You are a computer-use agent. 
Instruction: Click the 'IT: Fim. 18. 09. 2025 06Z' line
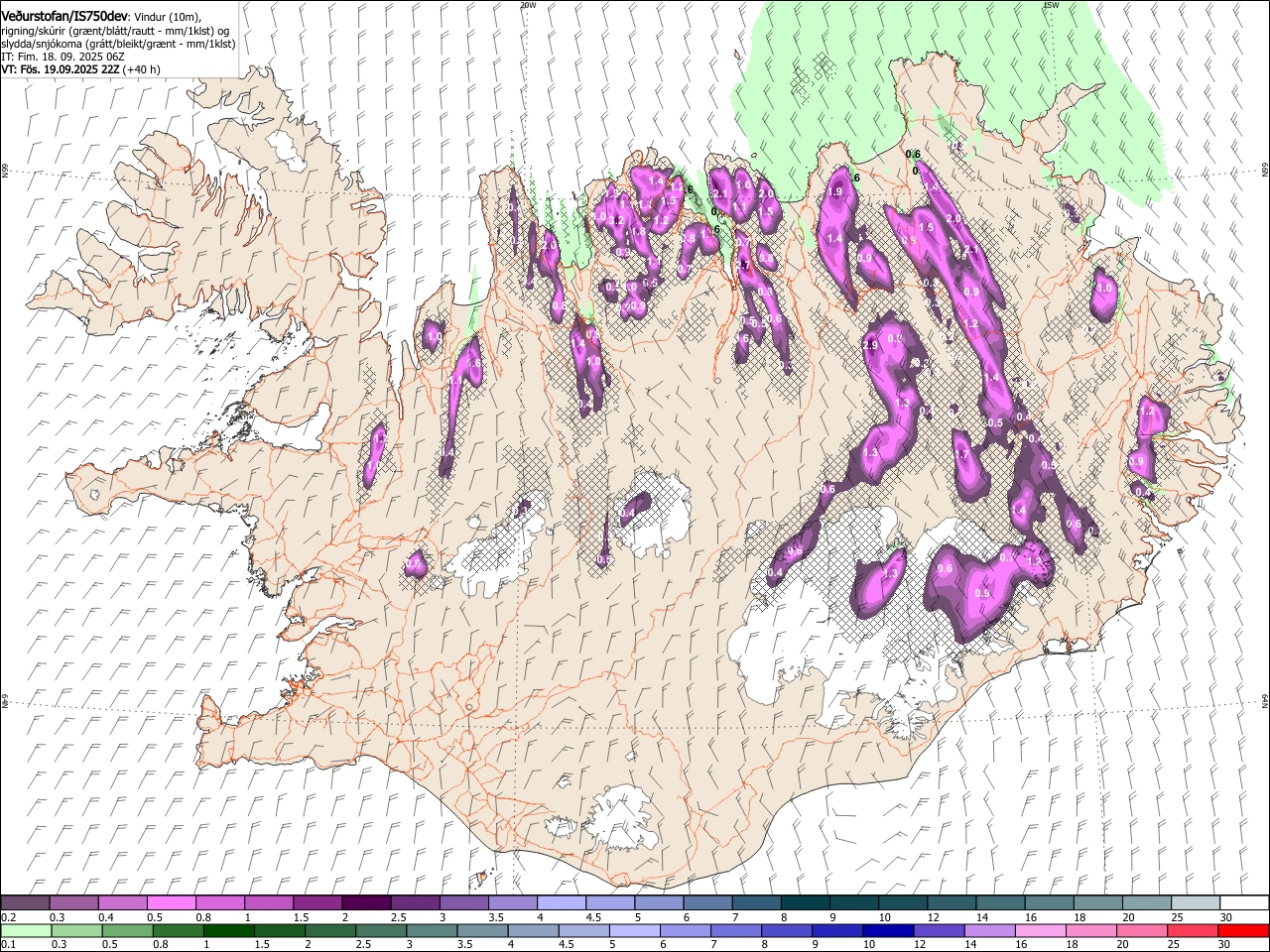pos(63,57)
